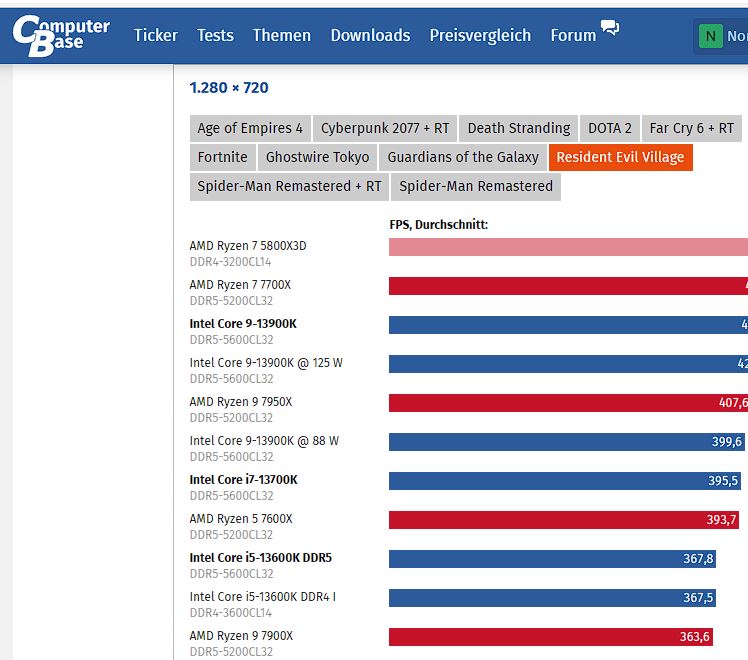Click AMD Ryzen 7 7700X label

click(240, 285)
